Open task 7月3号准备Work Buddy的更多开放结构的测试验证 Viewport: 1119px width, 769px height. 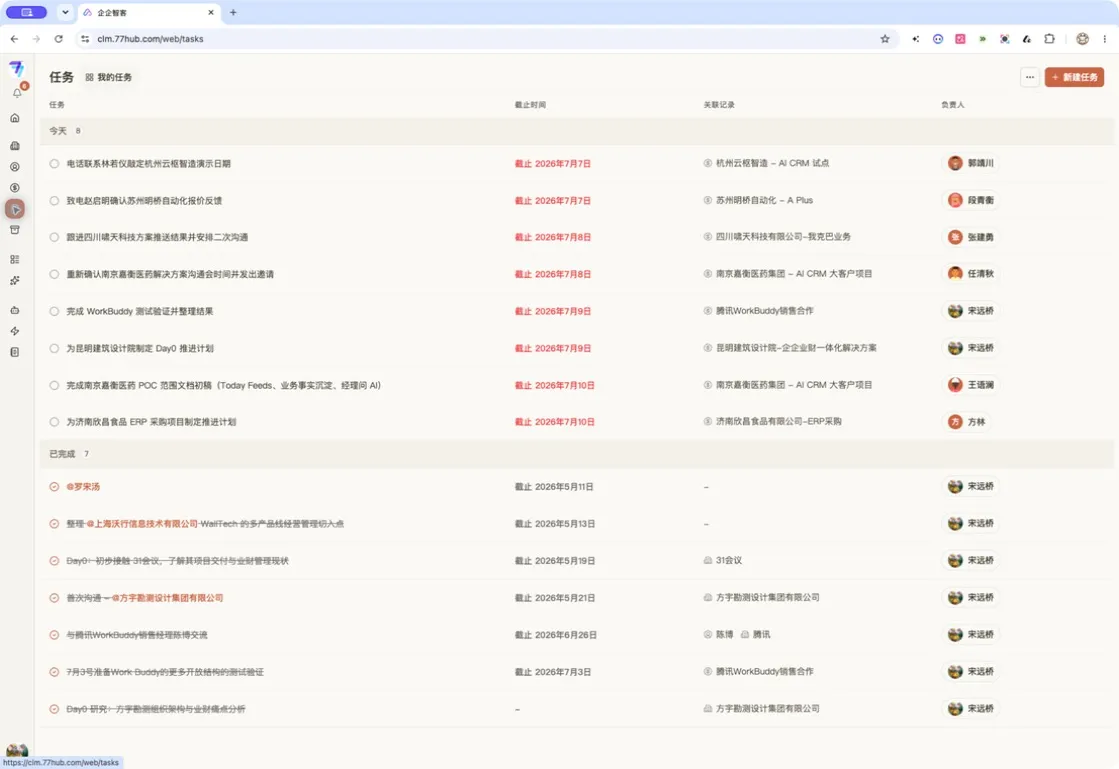click(x=165, y=672)
